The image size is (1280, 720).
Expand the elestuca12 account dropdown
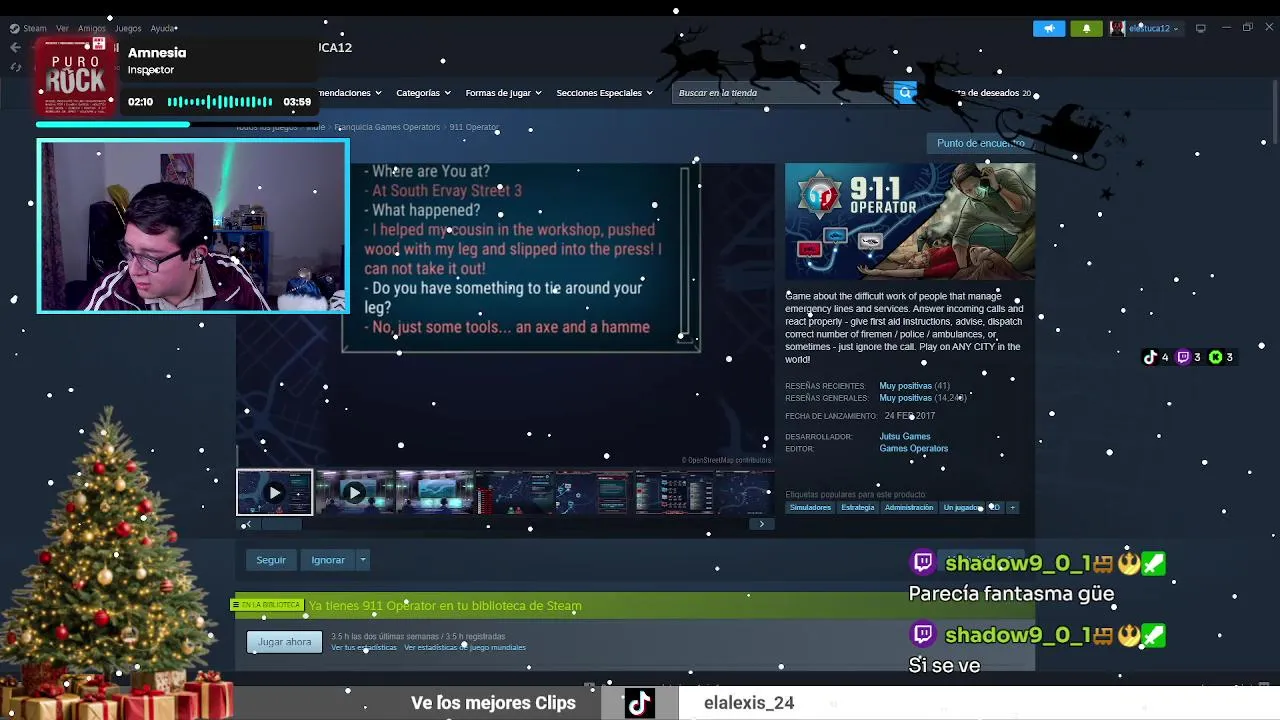point(1176,29)
